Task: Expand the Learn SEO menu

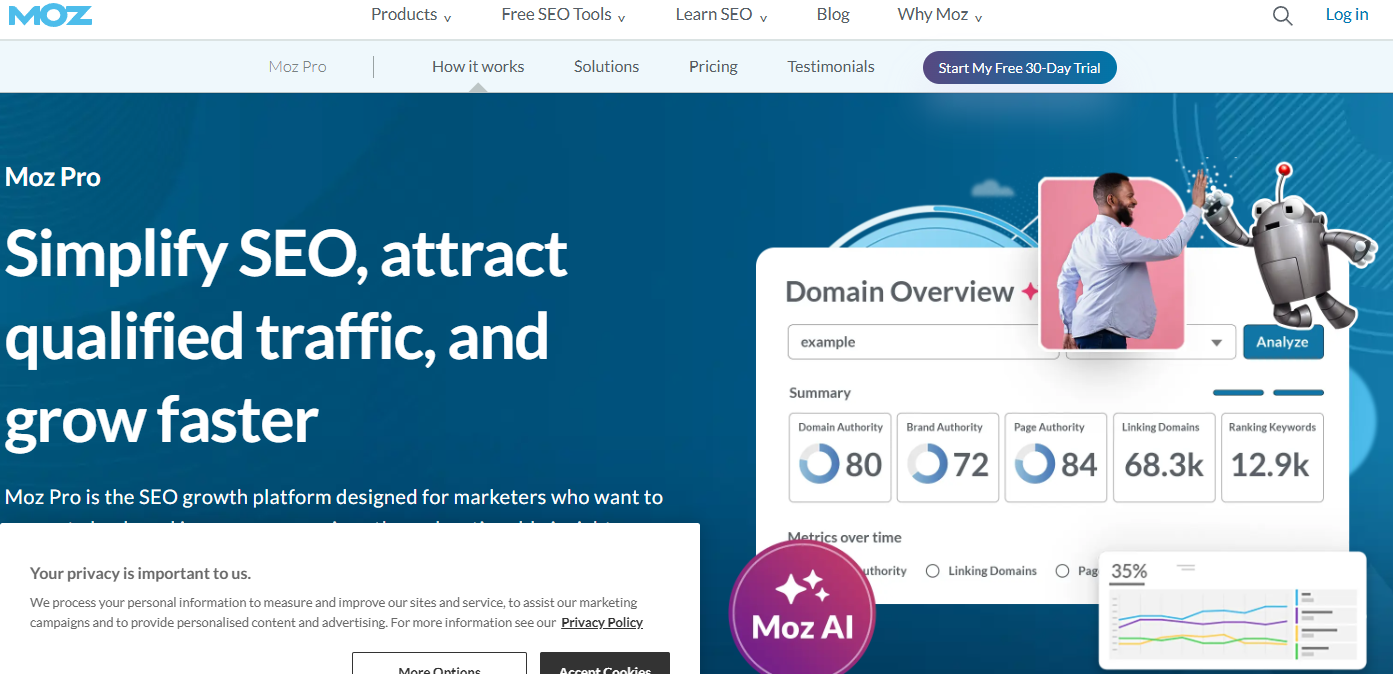Action: point(722,15)
